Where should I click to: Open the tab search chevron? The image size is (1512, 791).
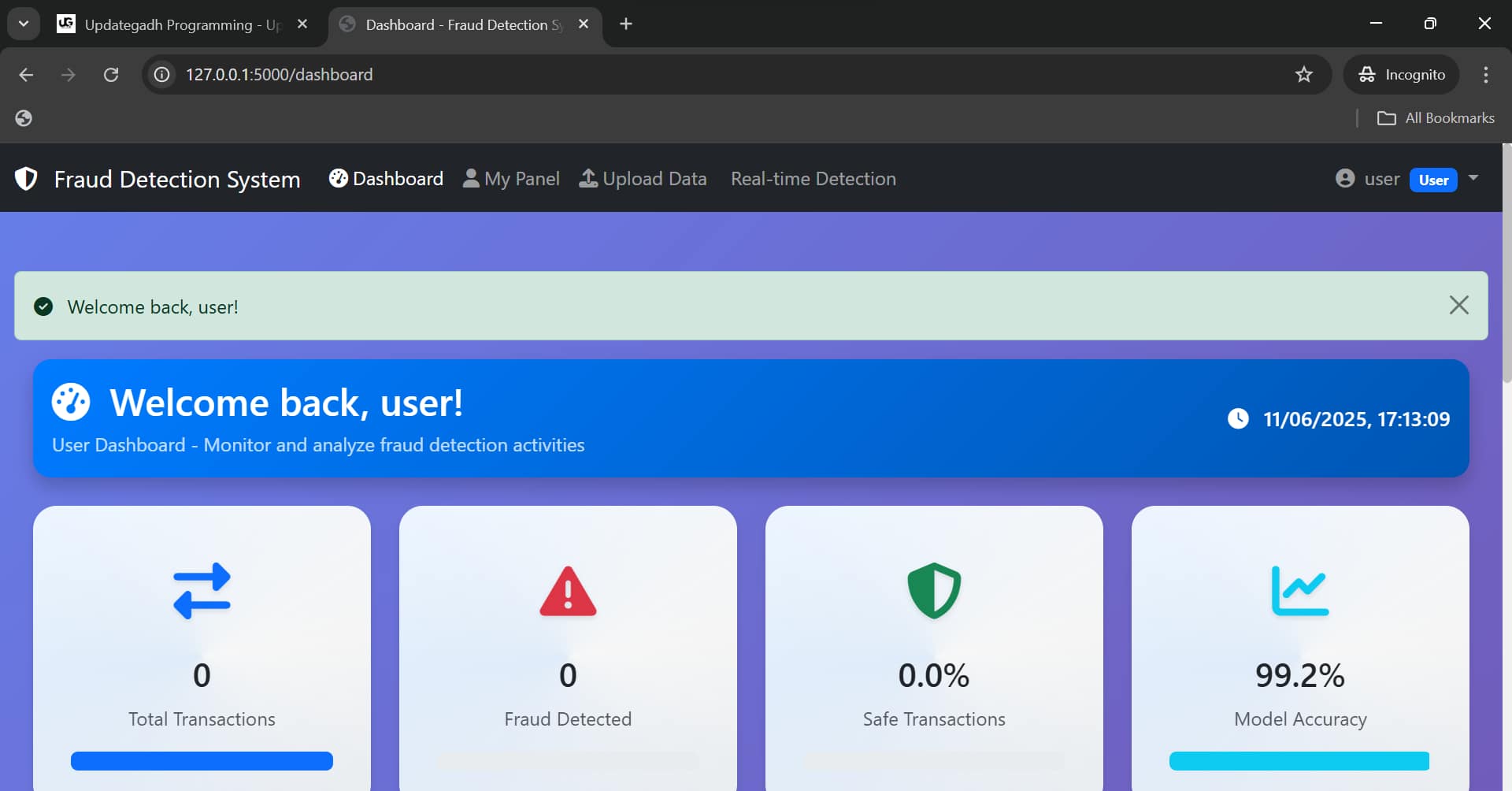coord(24,24)
